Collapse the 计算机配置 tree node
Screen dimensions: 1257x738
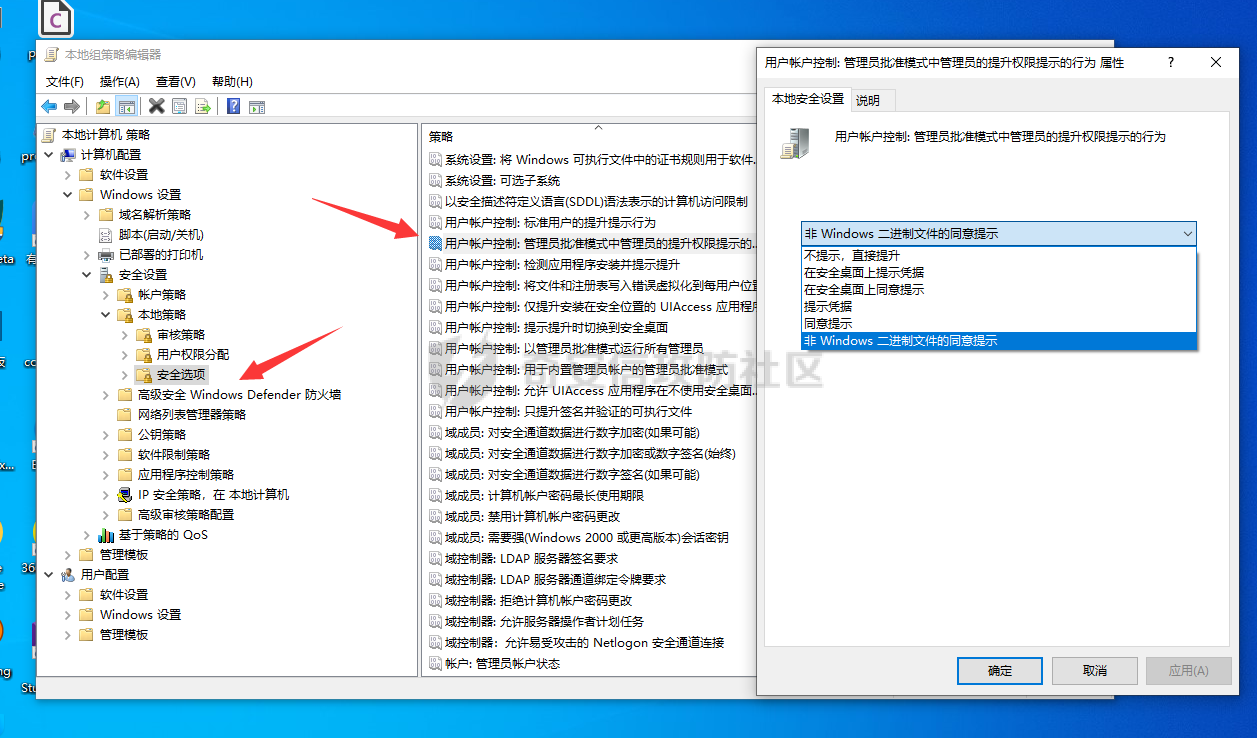pyautogui.click(x=49, y=154)
